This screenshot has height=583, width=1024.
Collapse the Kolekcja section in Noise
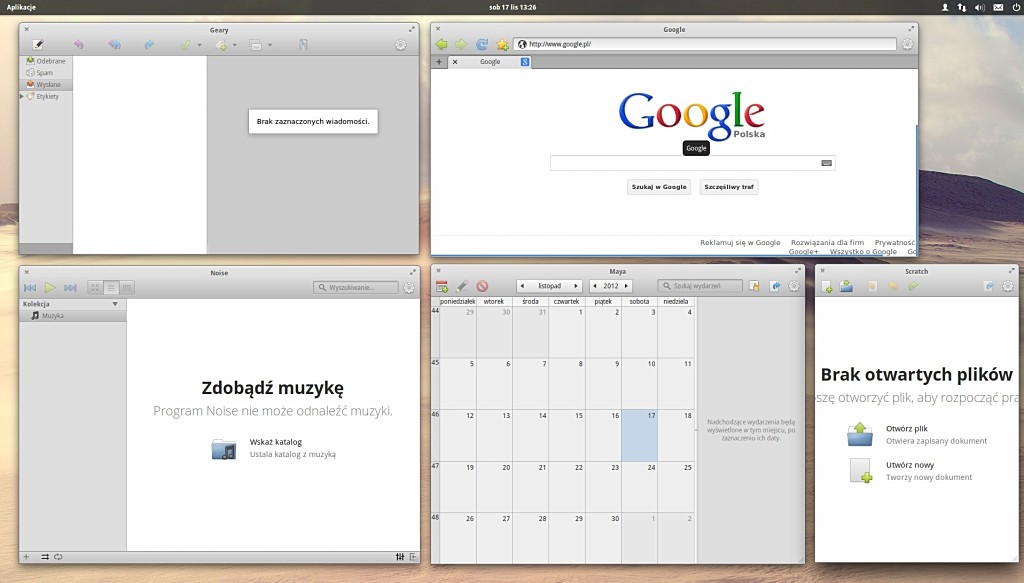(115, 304)
